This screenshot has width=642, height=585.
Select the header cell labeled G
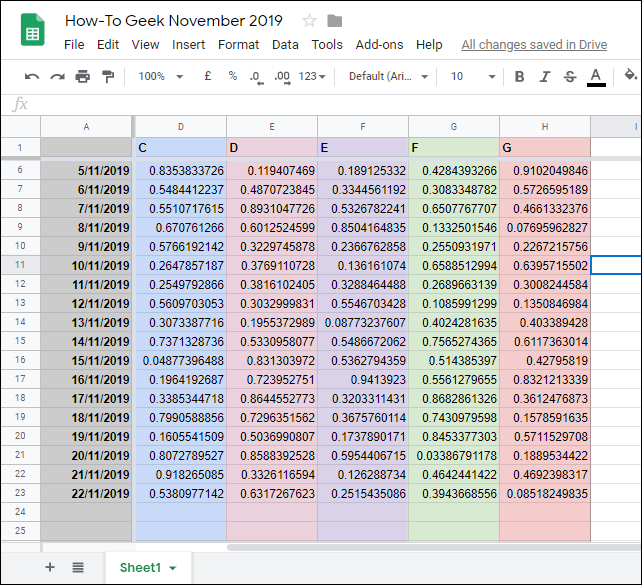[545, 147]
